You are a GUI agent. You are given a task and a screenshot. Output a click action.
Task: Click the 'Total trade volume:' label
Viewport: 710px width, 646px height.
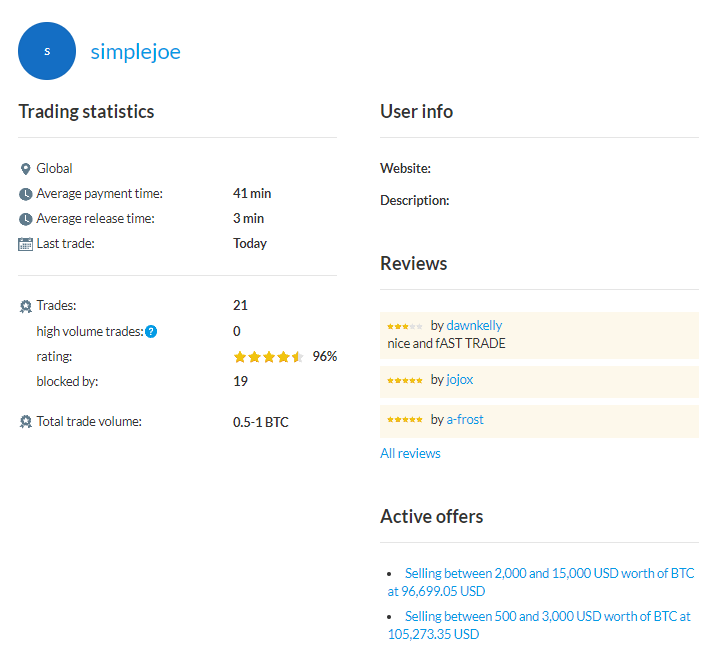pyautogui.click(x=89, y=421)
